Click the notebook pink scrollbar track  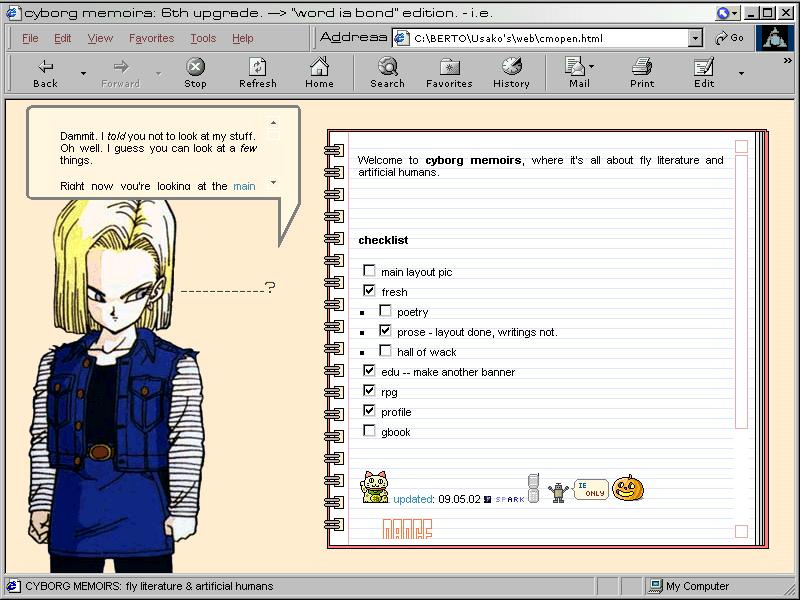tap(741, 291)
